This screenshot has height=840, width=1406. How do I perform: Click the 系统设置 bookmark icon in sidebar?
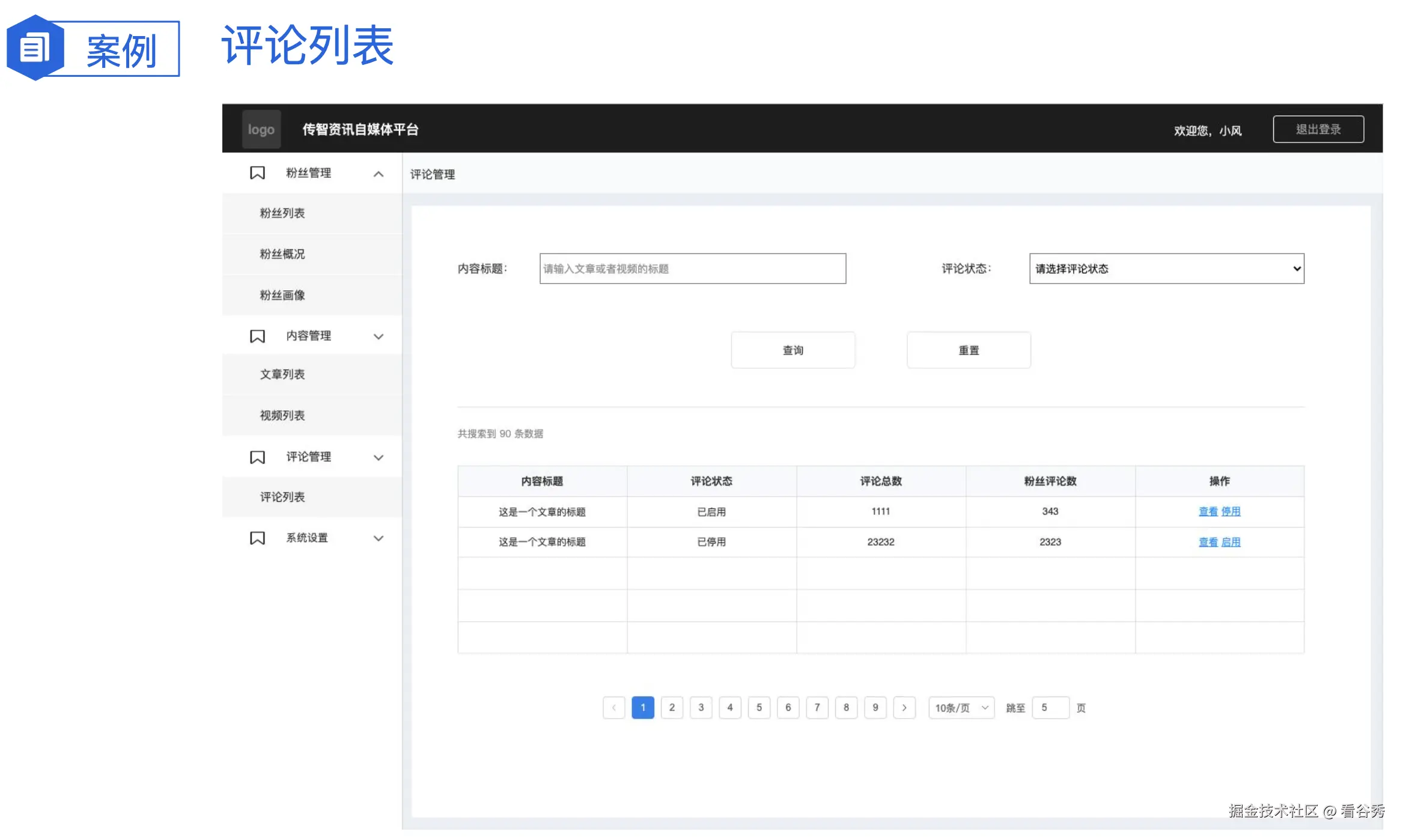257,538
